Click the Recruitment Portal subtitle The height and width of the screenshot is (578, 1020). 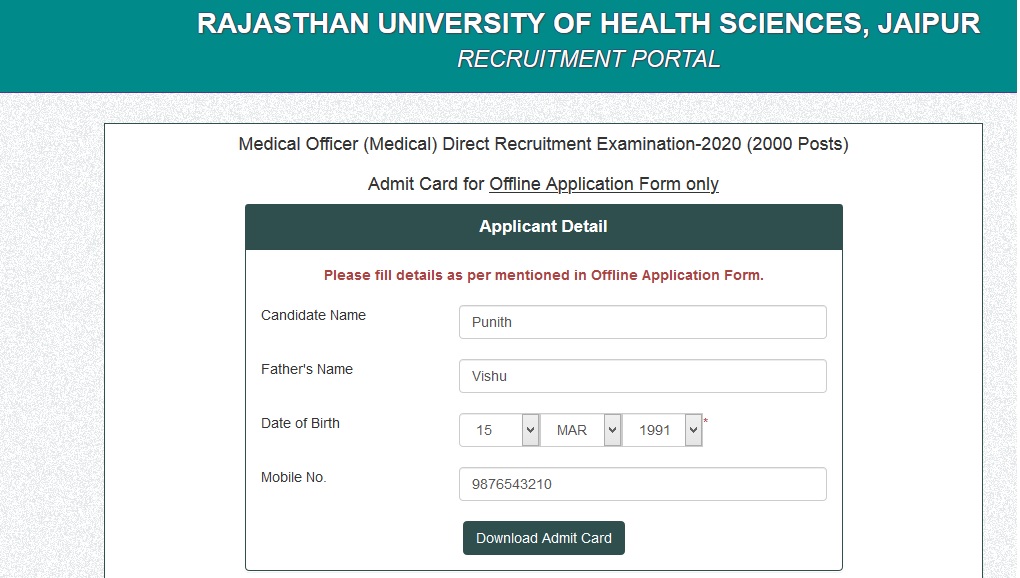point(589,59)
